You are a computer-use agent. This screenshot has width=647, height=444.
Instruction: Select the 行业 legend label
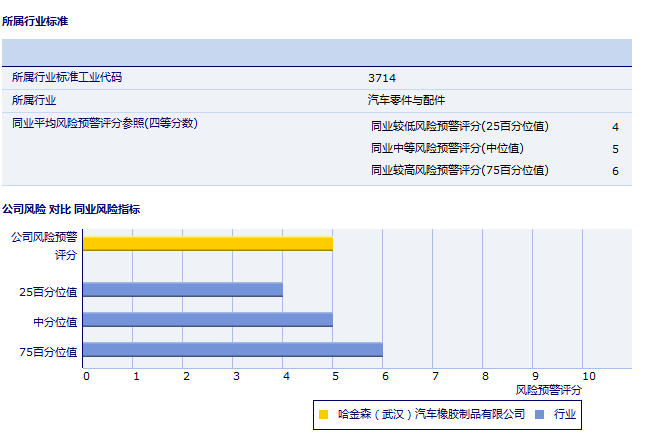point(565,413)
